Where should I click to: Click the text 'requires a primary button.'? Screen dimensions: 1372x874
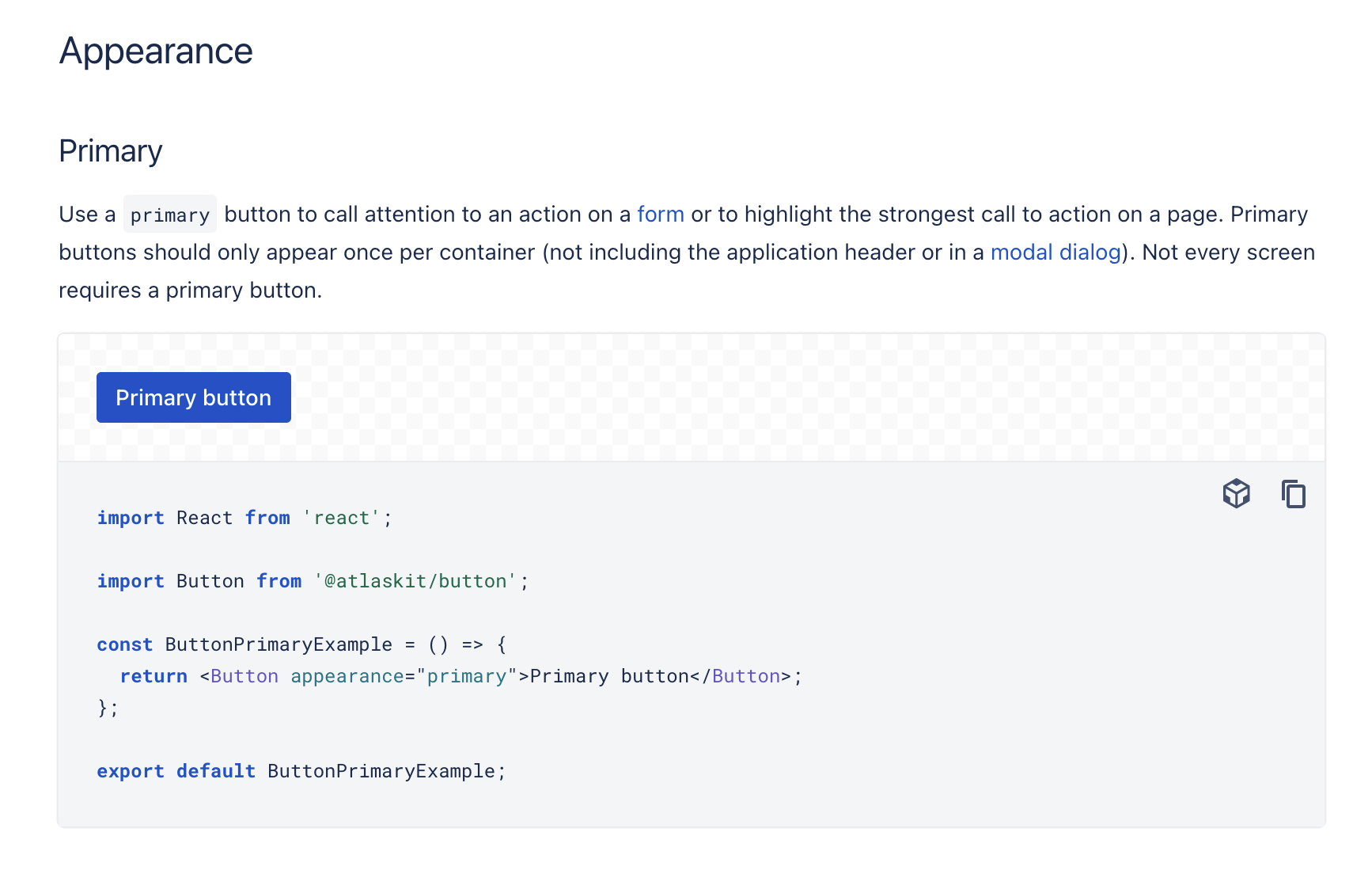click(191, 291)
